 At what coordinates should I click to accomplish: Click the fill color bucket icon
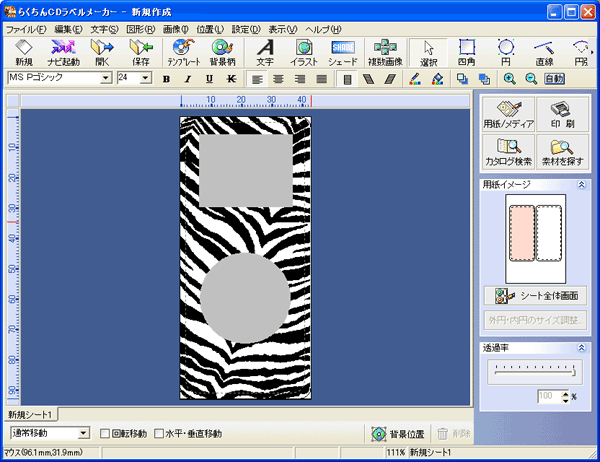[437, 79]
